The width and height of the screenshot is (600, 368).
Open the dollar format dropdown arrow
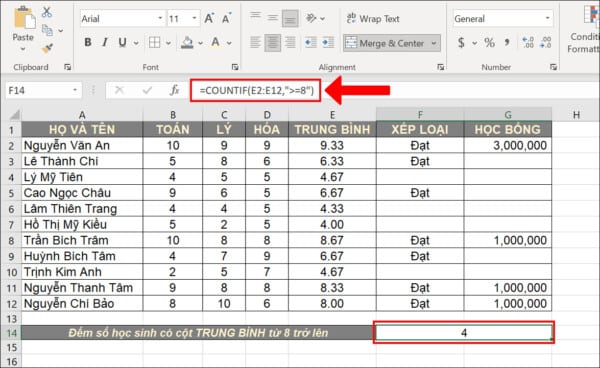474,43
